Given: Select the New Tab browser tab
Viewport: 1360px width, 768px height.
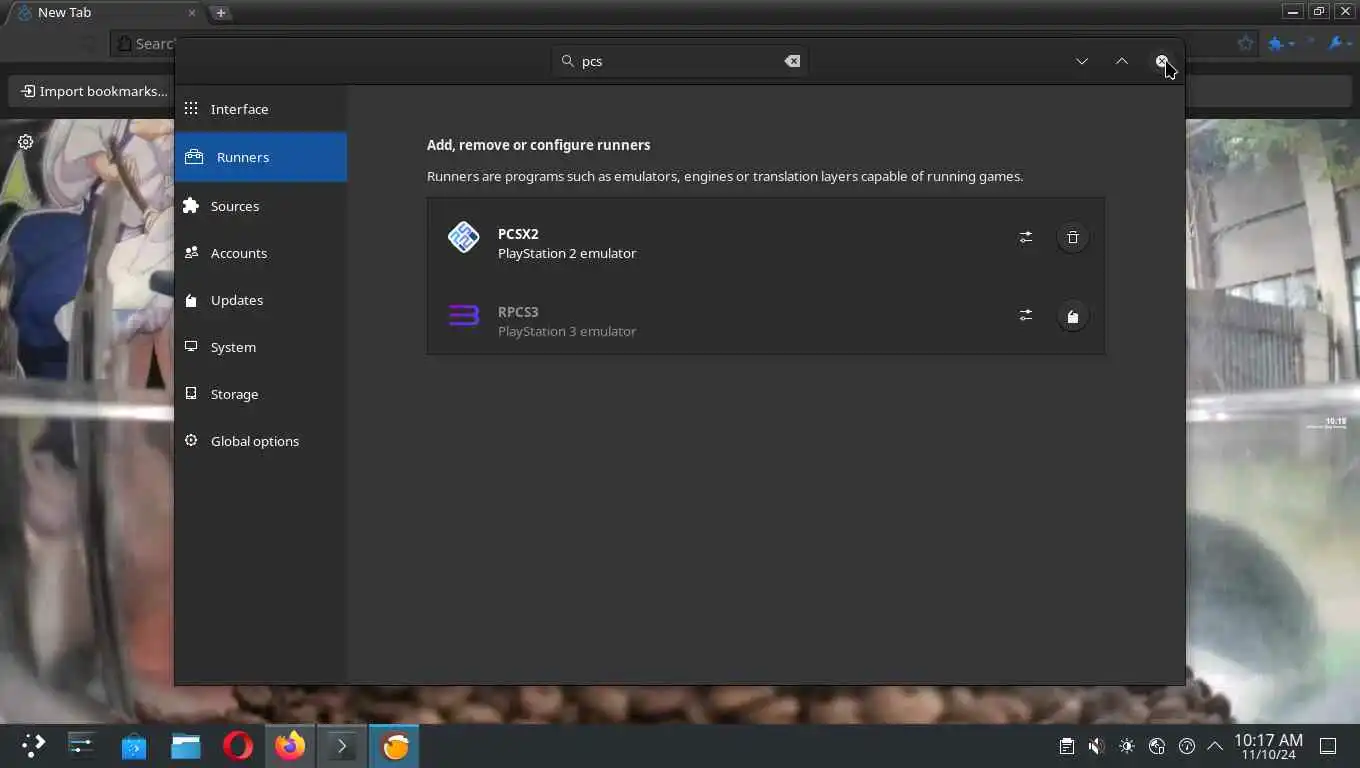Looking at the screenshot, I should [105, 13].
